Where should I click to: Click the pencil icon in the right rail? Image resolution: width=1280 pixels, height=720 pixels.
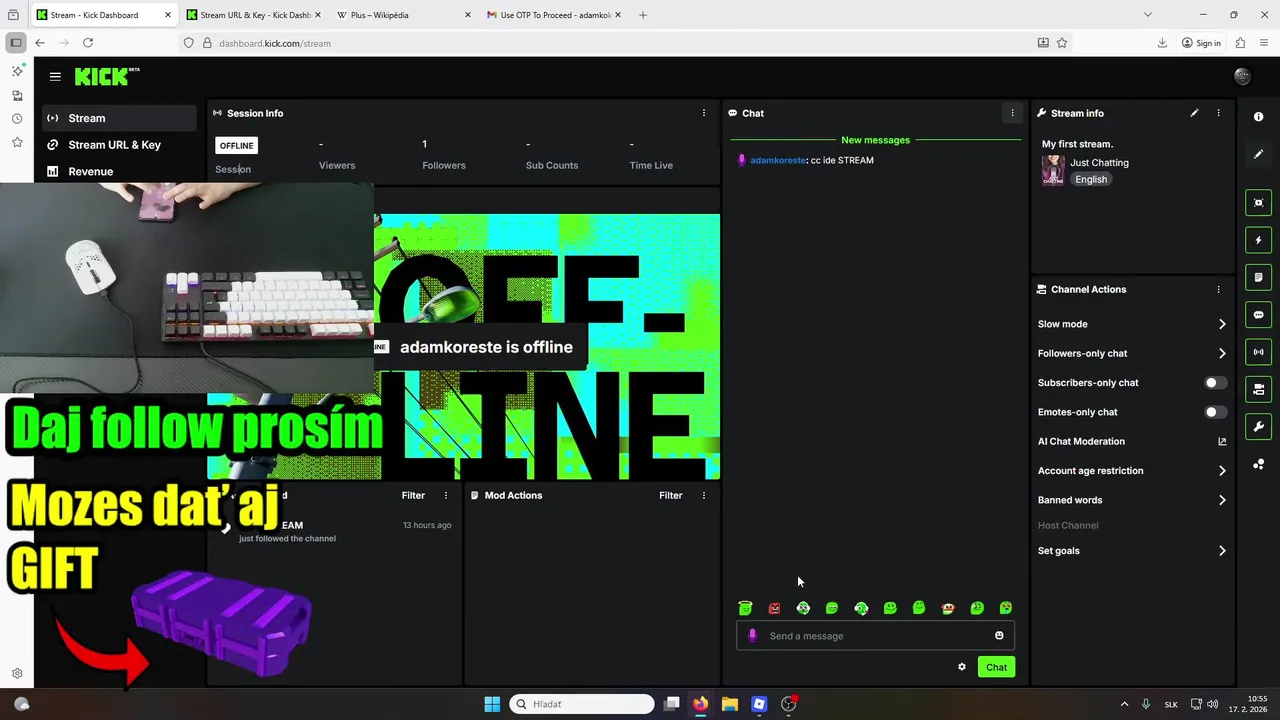pos(1258,154)
